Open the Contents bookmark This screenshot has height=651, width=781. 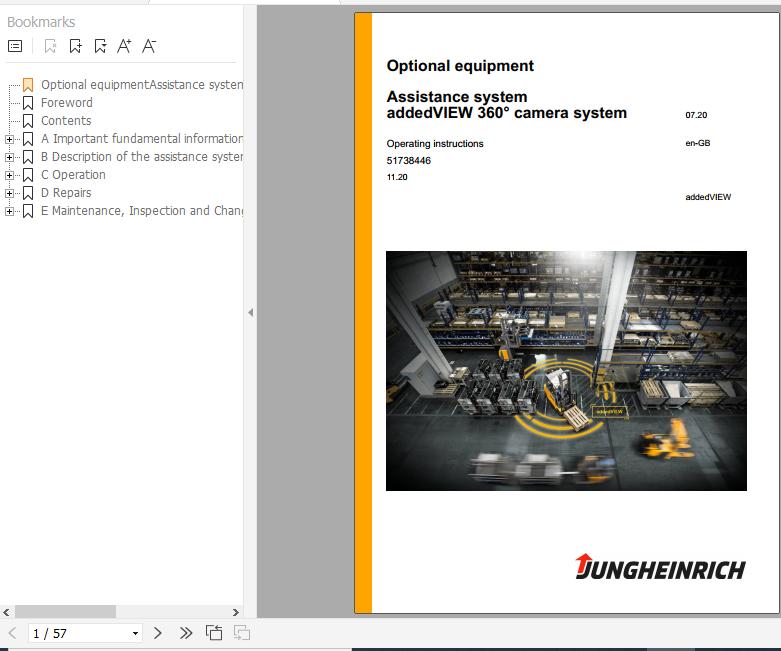coord(66,121)
